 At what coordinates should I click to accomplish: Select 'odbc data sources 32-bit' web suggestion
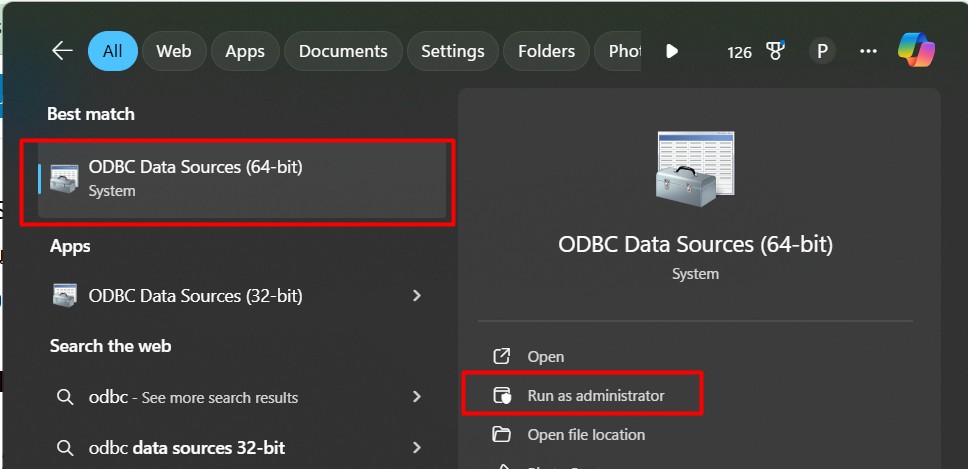(x=187, y=447)
